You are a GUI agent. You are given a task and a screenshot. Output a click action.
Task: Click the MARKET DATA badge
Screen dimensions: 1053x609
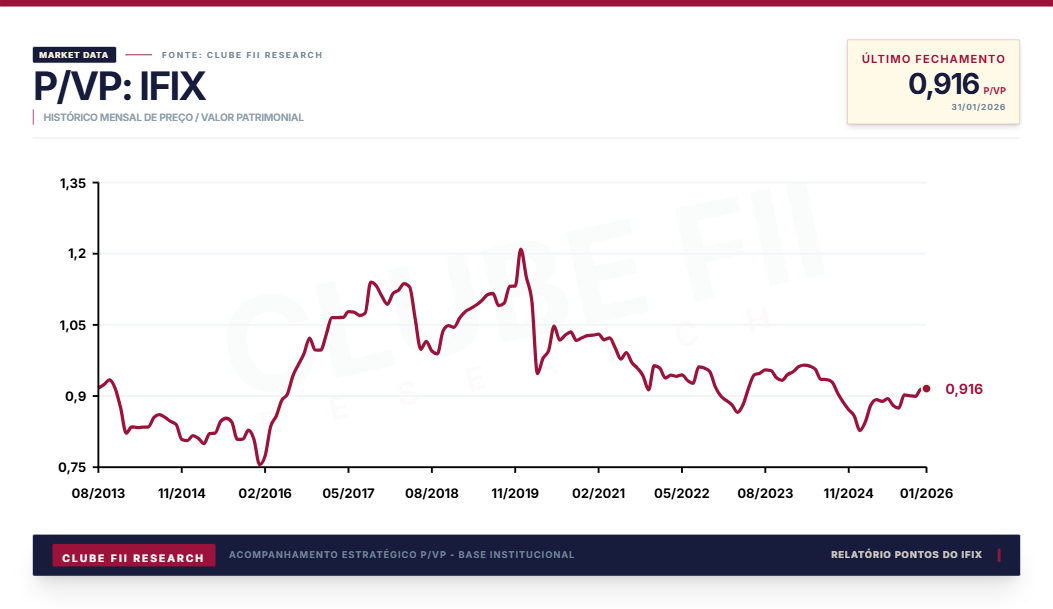75,55
